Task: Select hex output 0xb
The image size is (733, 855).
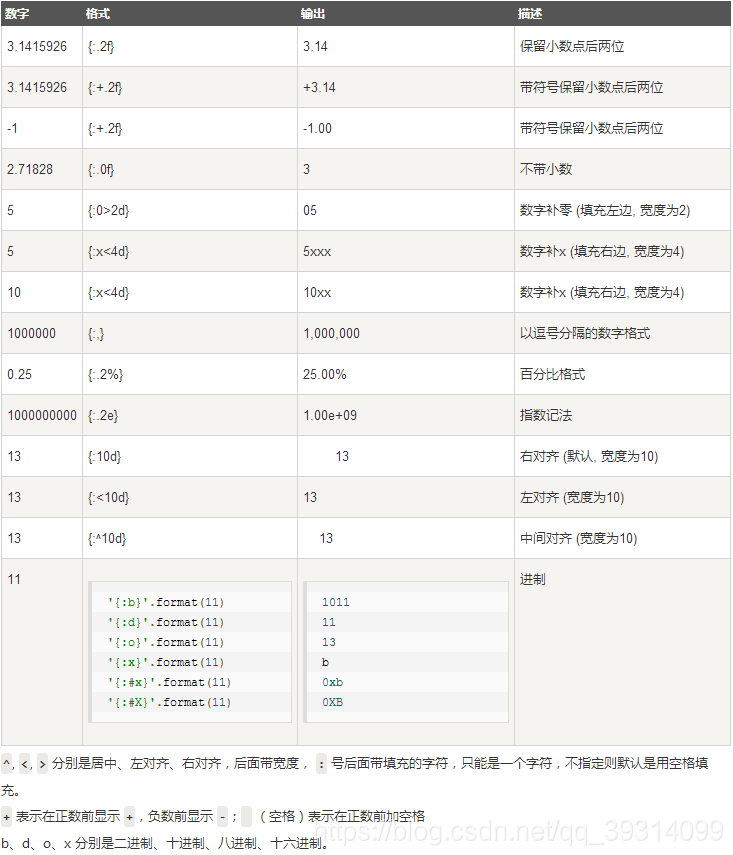Action: click(332, 682)
